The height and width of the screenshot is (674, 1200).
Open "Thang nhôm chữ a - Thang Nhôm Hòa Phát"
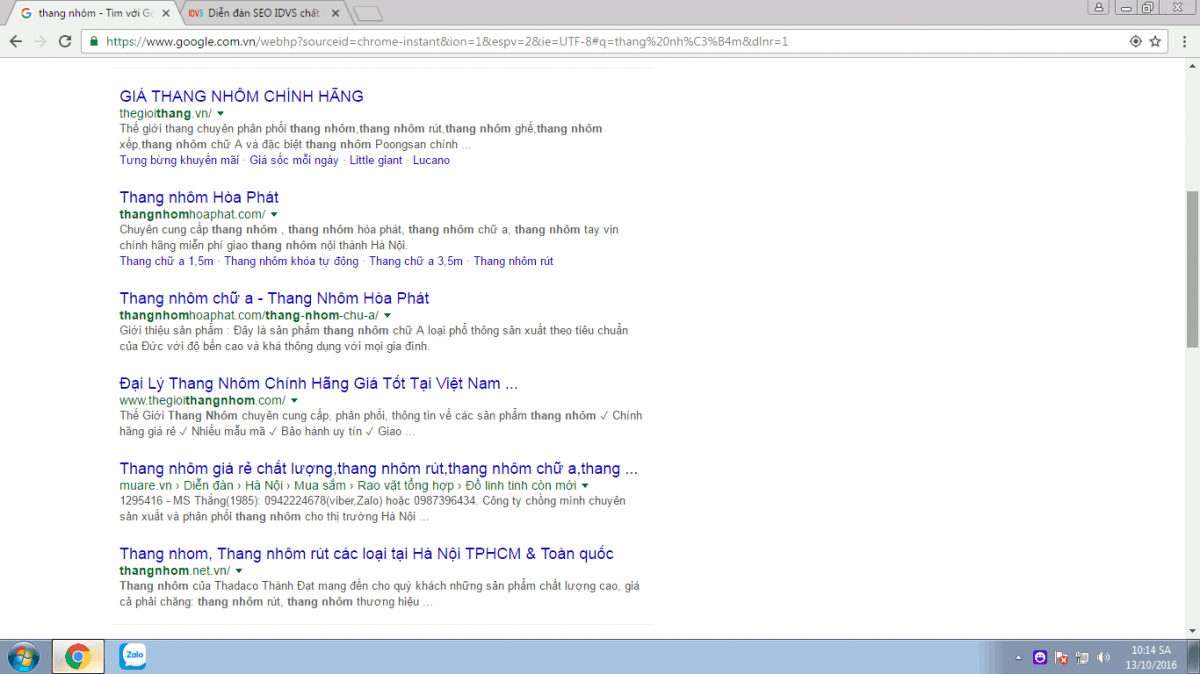pyautogui.click(x=274, y=298)
